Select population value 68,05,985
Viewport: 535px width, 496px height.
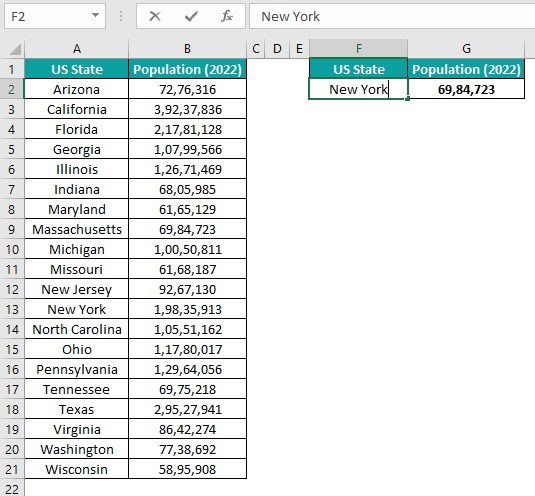coord(187,189)
